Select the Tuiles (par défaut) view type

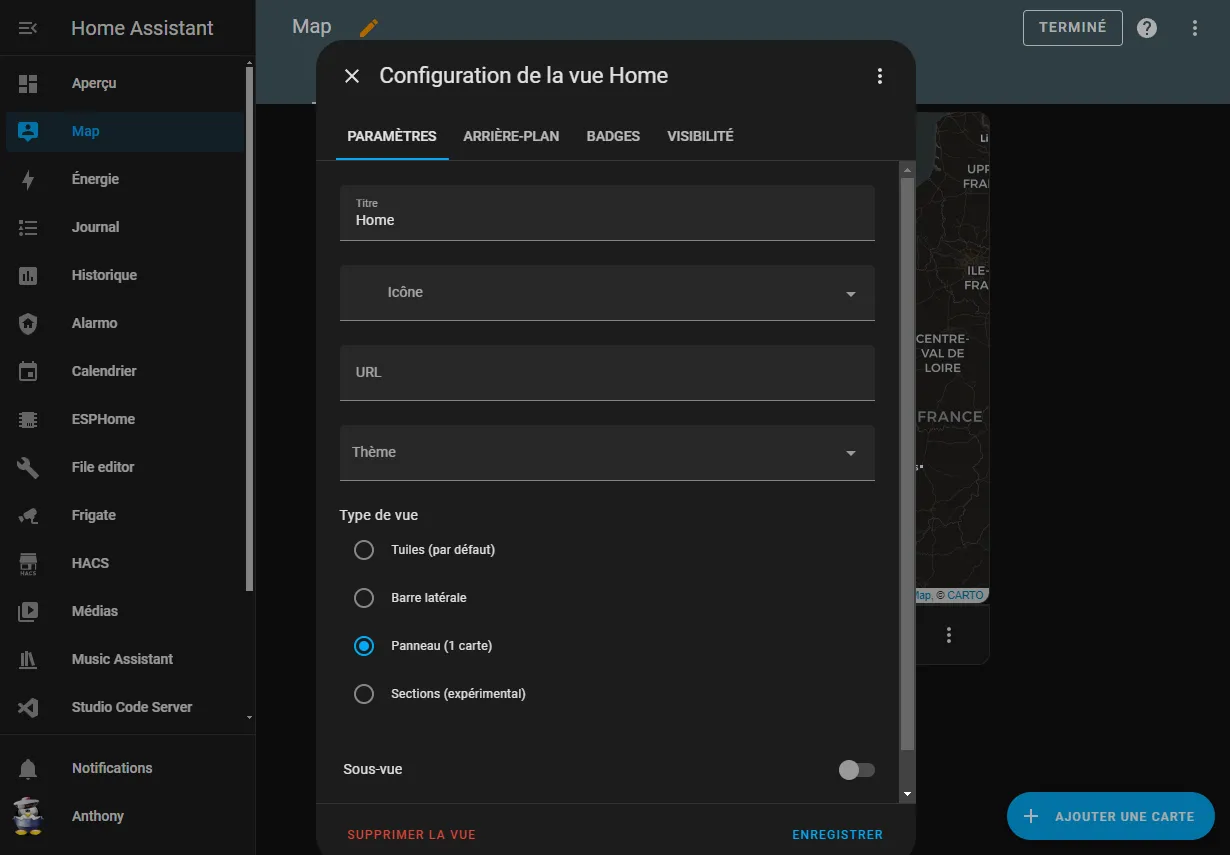(x=364, y=549)
